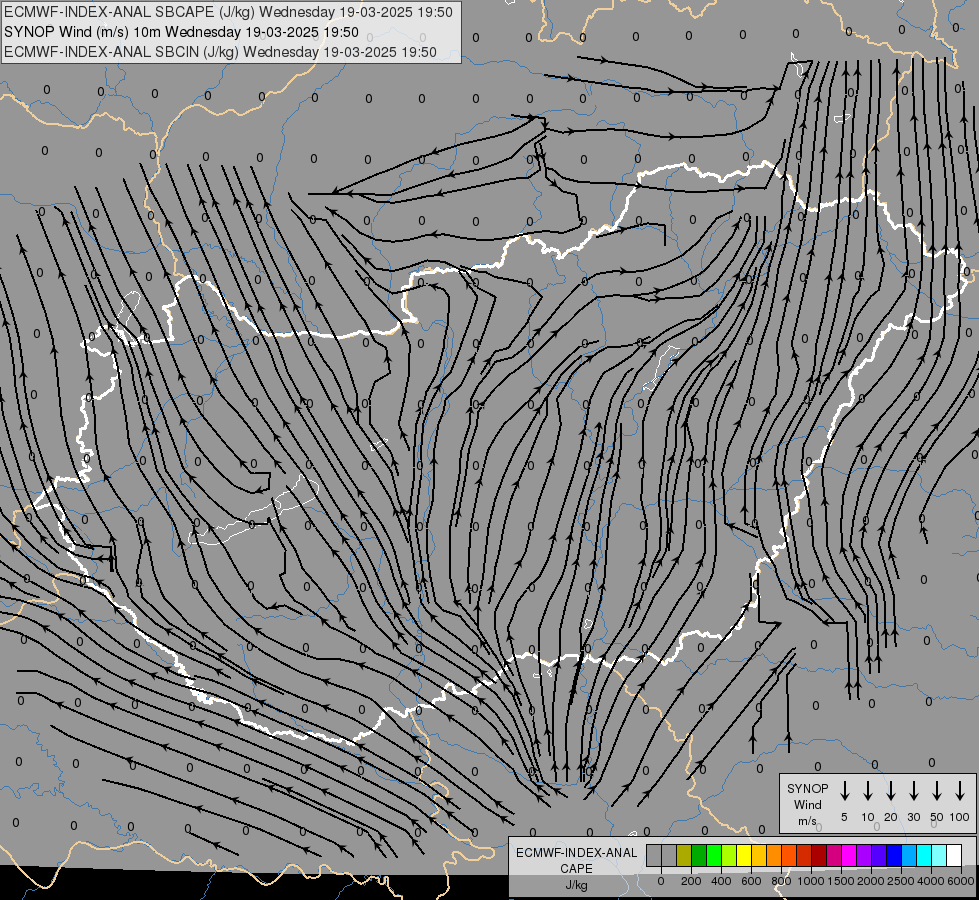Image resolution: width=979 pixels, height=900 pixels.
Task: Pick the yellow-green lime CAPE swatch
Action: 729,855
